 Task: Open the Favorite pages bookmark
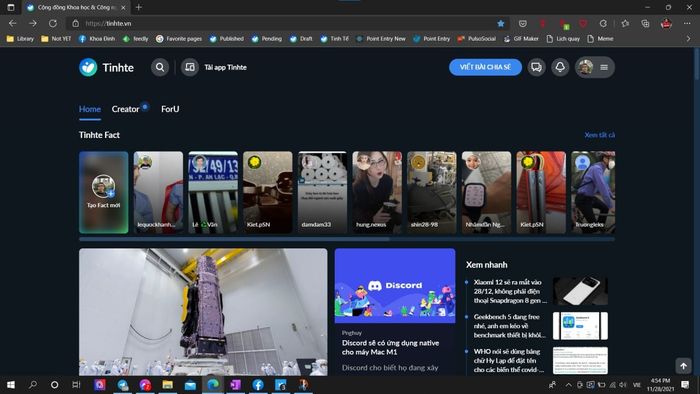coord(179,39)
